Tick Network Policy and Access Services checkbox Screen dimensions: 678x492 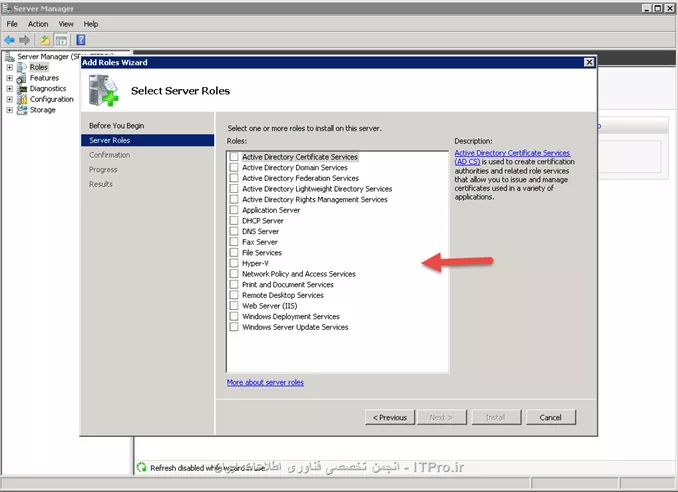click(234, 274)
